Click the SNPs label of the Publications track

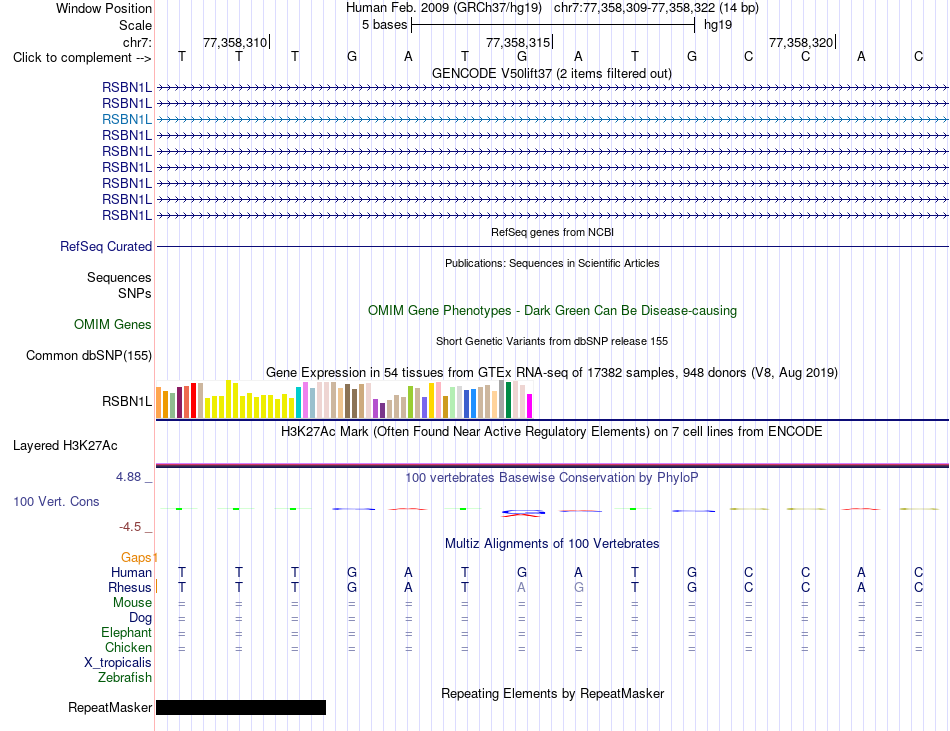(x=135, y=293)
